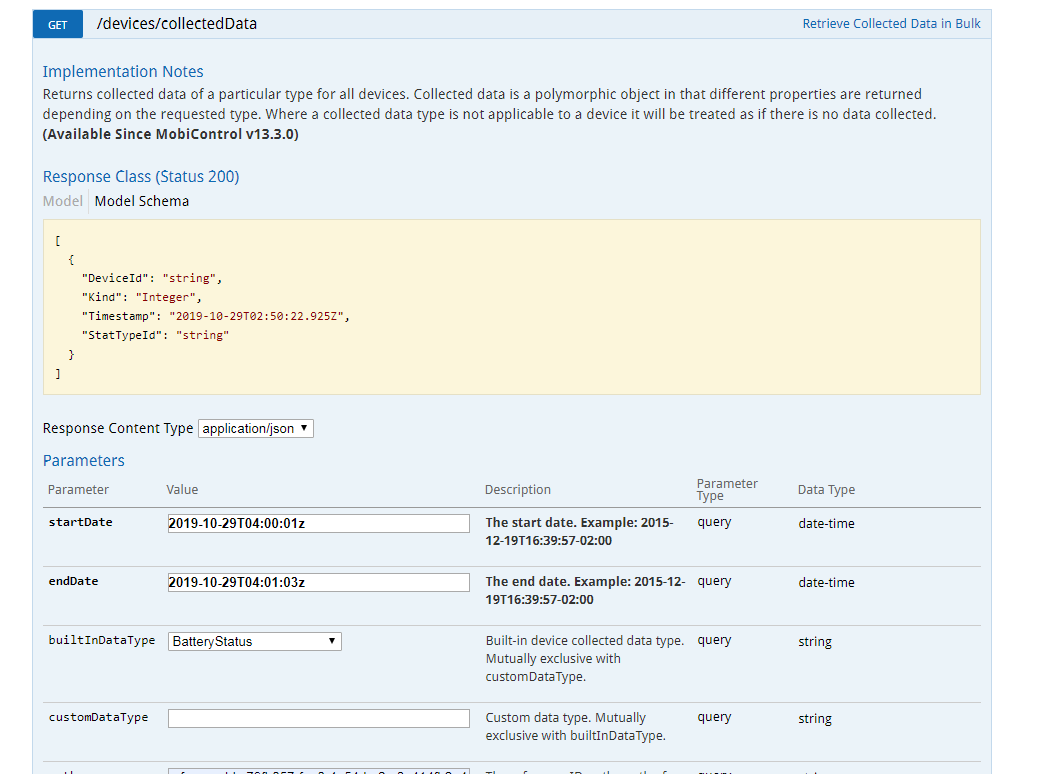The height and width of the screenshot is (774, 1037).
Task: Click the builtInDataType parameter label
Action: point(101,640)
